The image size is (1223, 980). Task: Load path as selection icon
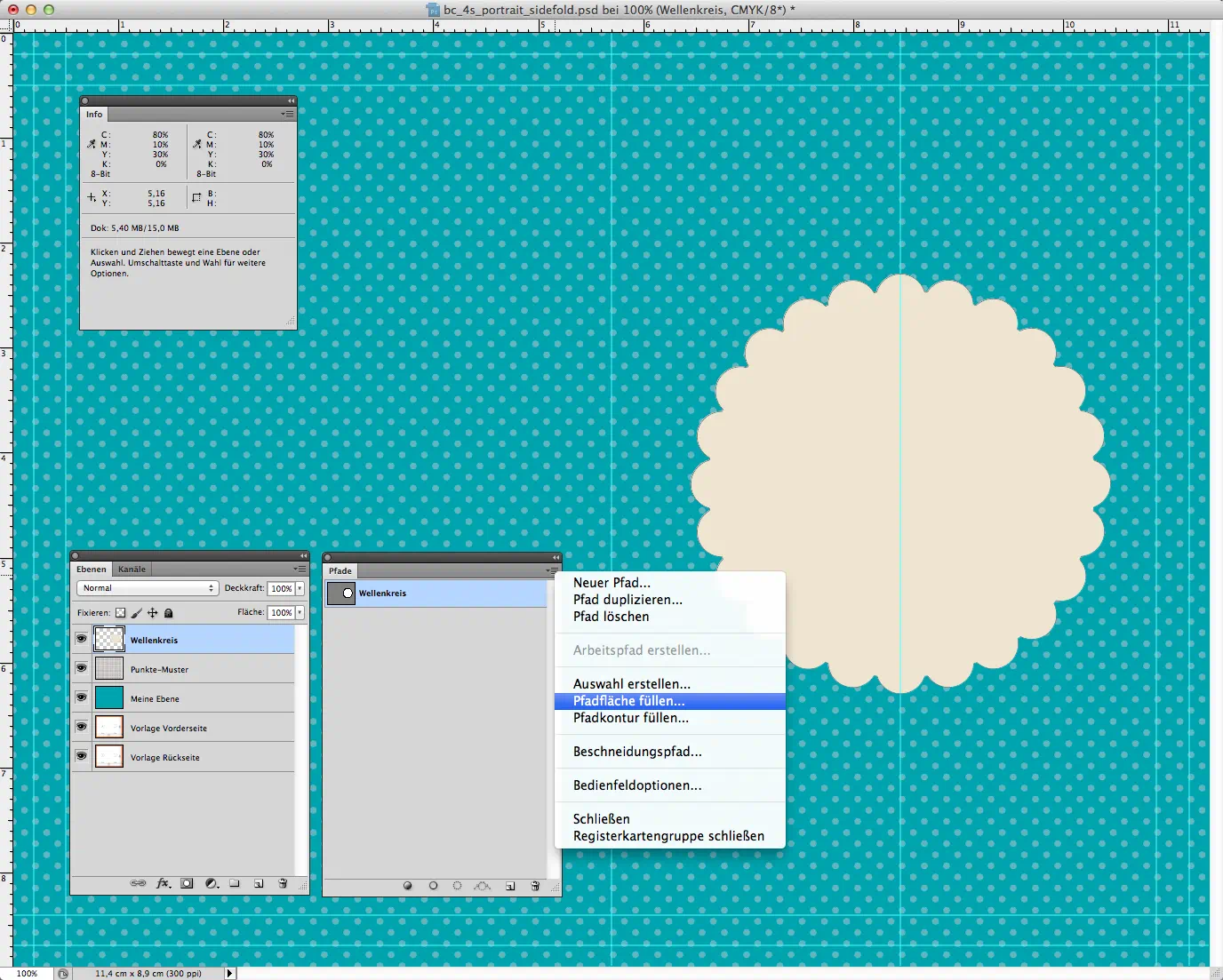pyautogui.click(x=457, y=886)
